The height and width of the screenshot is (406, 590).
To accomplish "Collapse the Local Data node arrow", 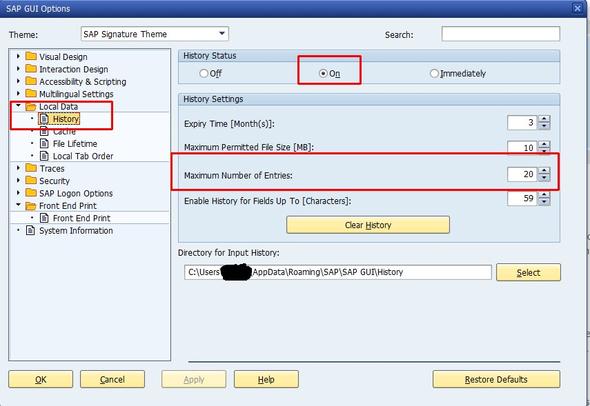I will pyautogui.click(x=18, y=106).
